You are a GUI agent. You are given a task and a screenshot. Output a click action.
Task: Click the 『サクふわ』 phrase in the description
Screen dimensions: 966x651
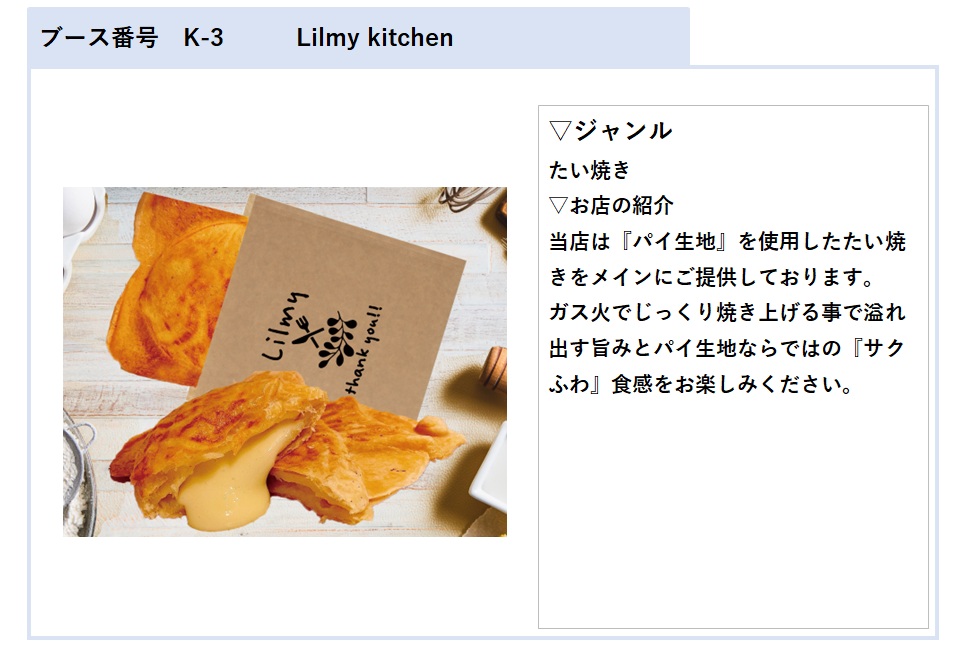(x=727, y=366)
